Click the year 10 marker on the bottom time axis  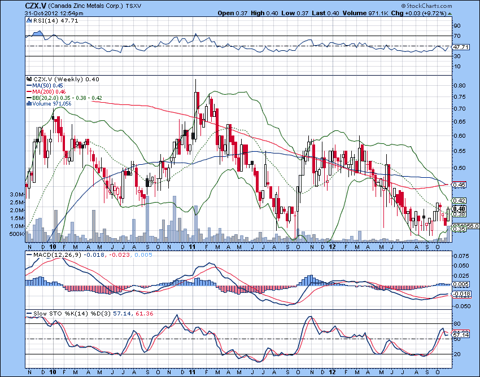(53, 372)
